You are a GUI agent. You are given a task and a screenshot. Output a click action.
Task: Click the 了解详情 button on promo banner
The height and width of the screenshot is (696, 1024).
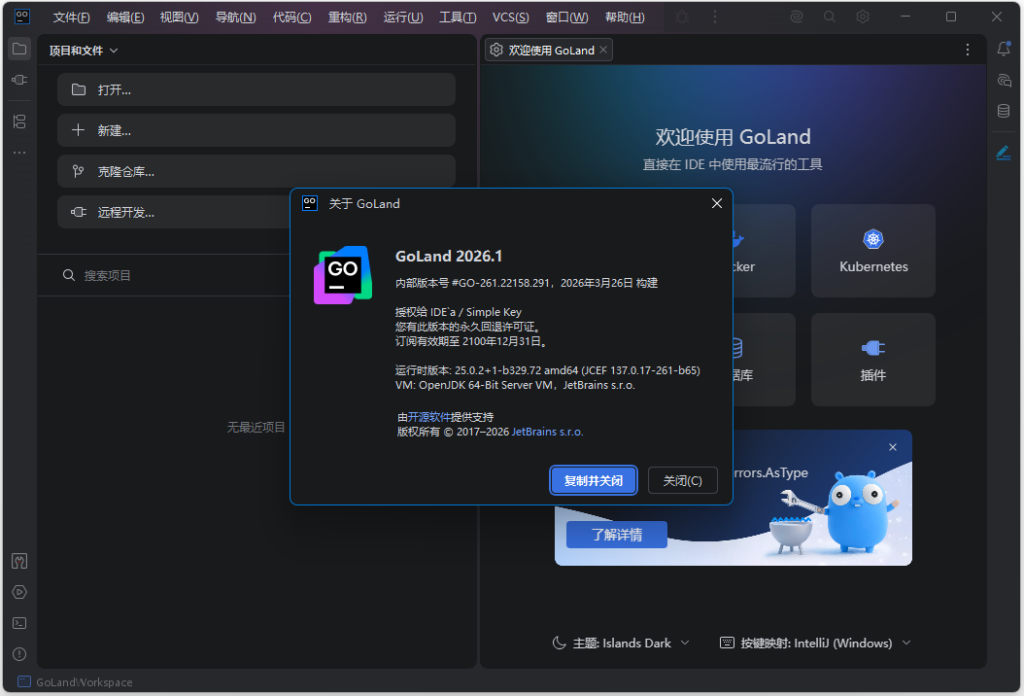(617, 534)
